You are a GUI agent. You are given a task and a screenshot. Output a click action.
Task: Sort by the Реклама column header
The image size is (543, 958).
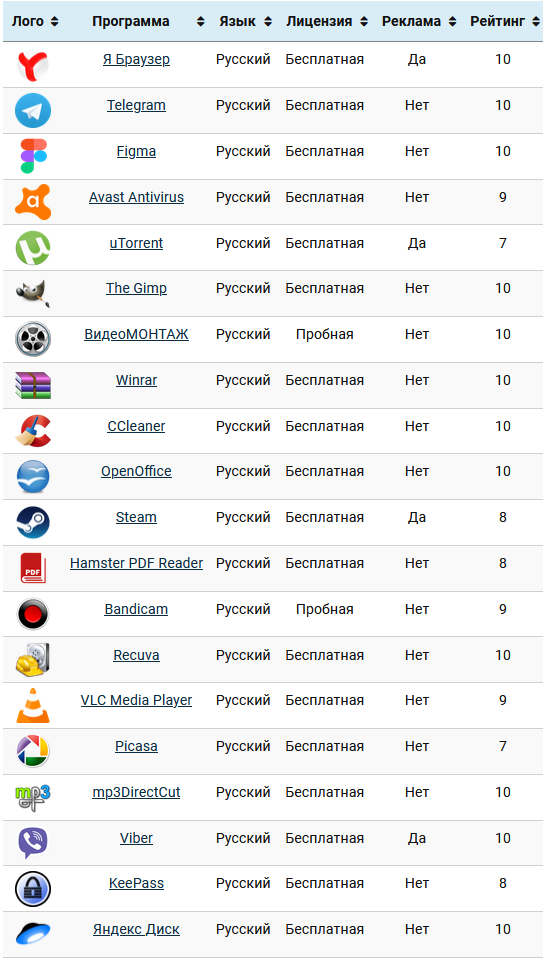point(418,21)
